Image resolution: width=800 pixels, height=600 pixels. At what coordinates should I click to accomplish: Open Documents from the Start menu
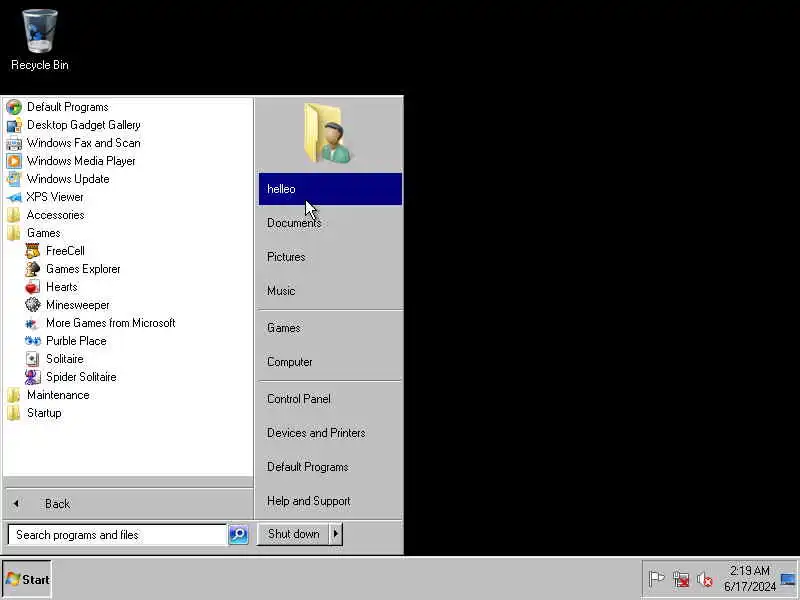330,223
